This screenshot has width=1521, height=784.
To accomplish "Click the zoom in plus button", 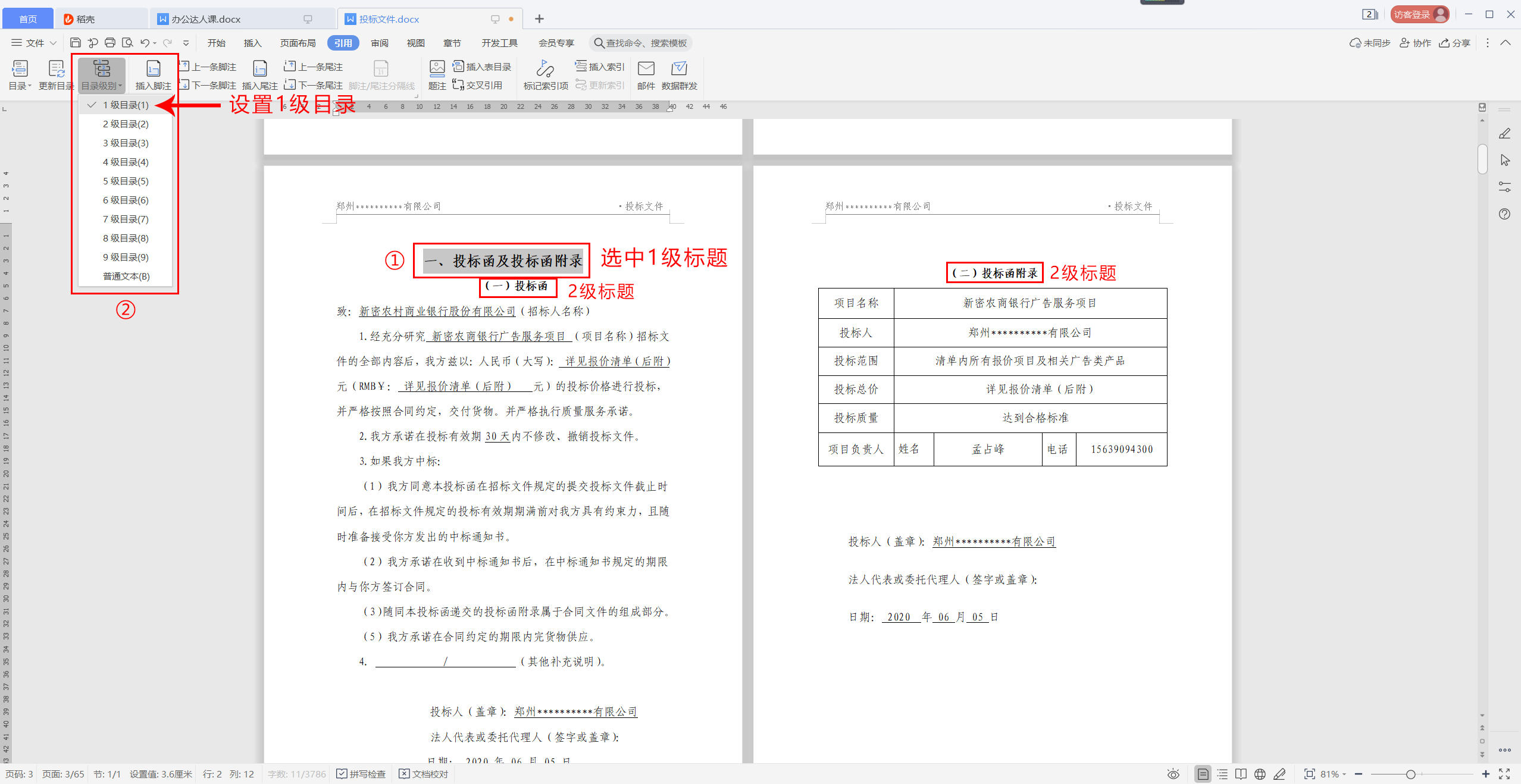I will 1485,774.
